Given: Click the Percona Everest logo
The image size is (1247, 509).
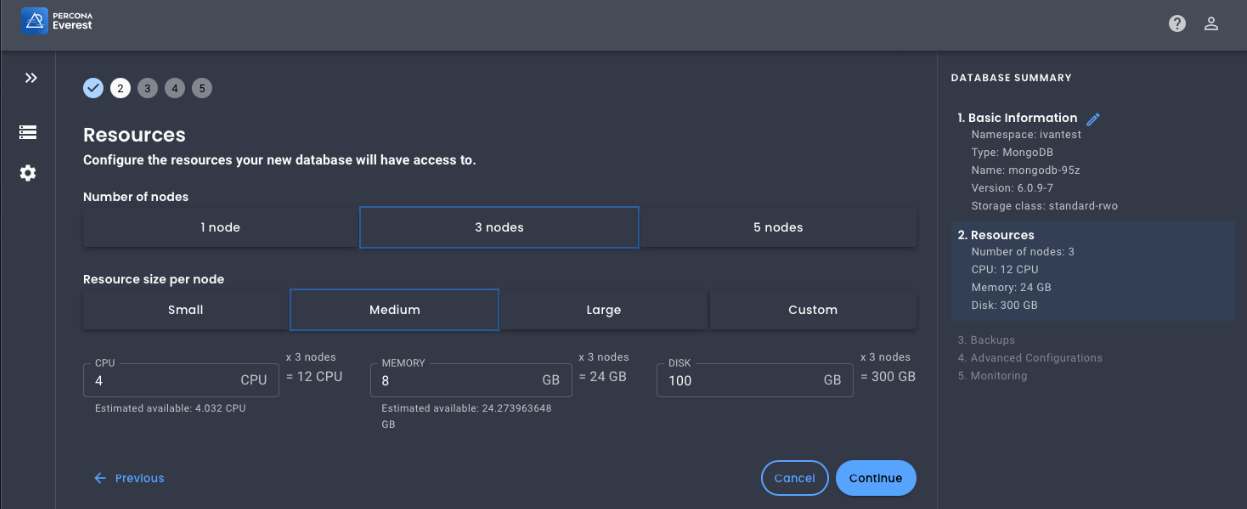Looking at the screenshot, I should (x=57, y=21).
